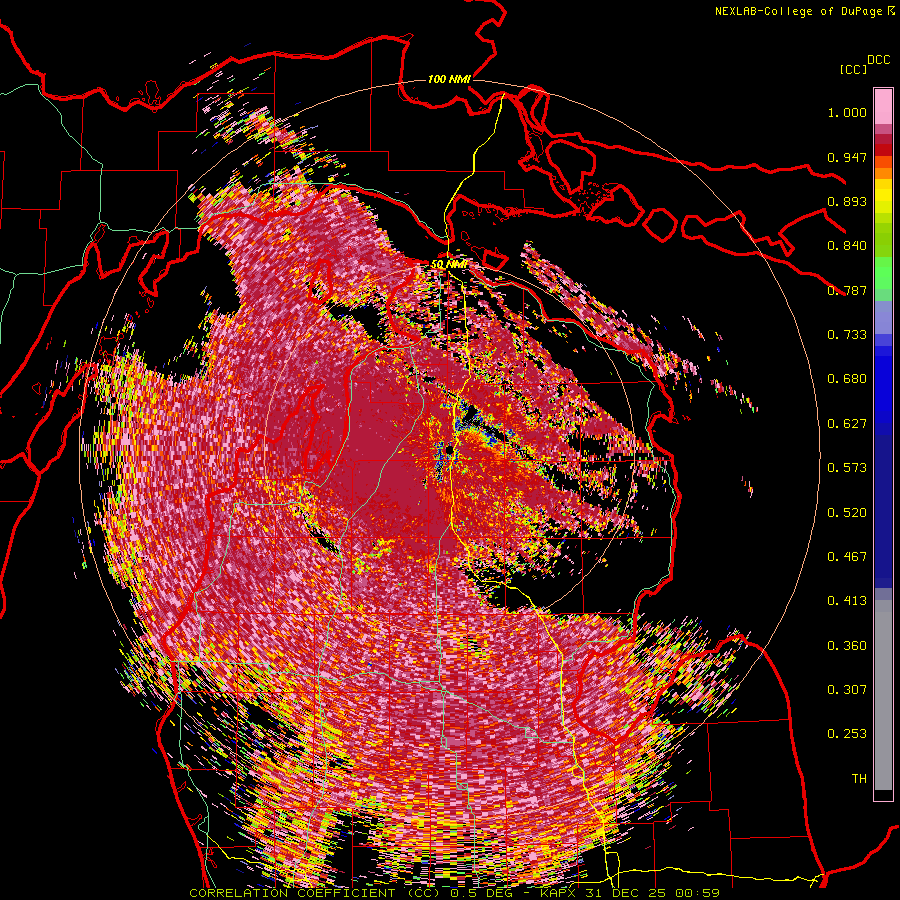Click the 0.307 scale value
Screen dimensions: 900x900
point(847,690)
